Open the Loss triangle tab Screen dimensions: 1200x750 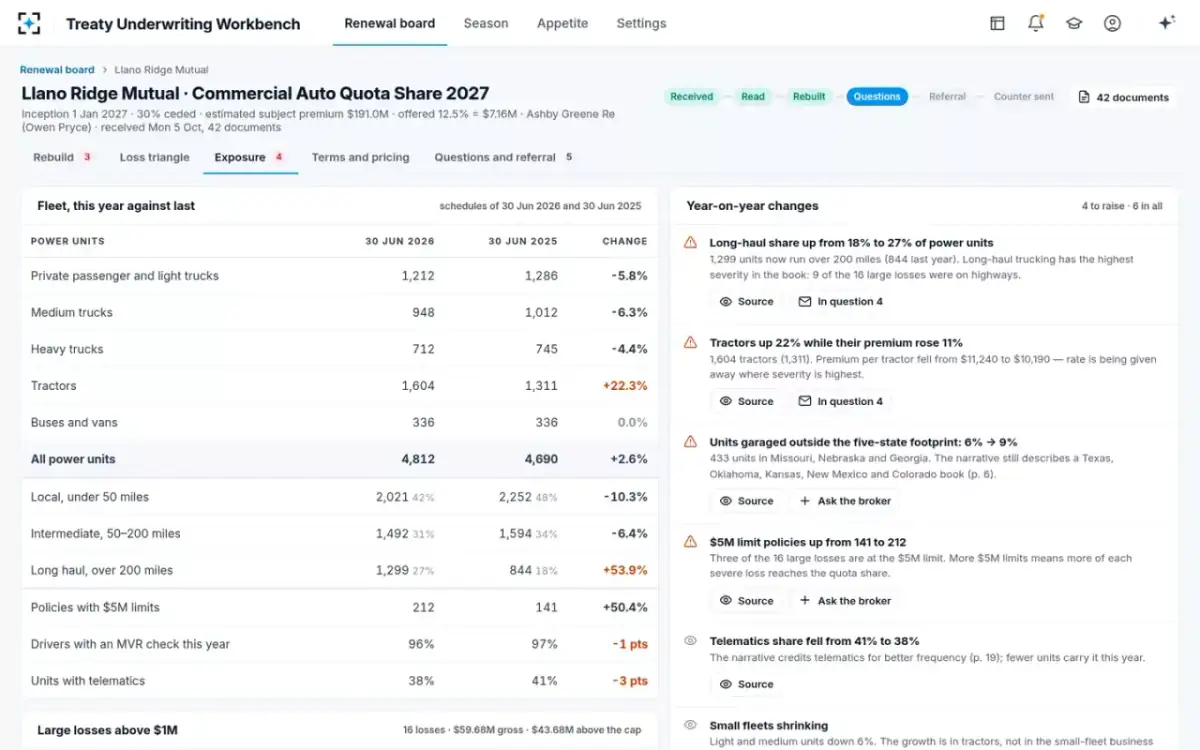(x=154, y=157)
